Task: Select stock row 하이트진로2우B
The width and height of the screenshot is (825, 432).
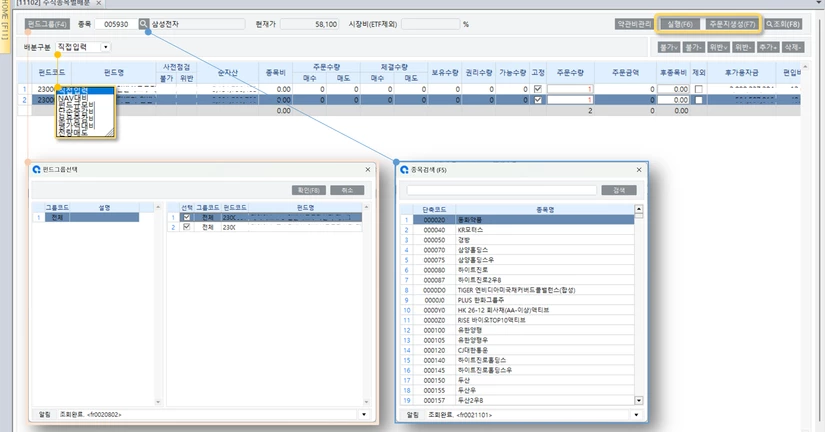Action: (518, 280)
